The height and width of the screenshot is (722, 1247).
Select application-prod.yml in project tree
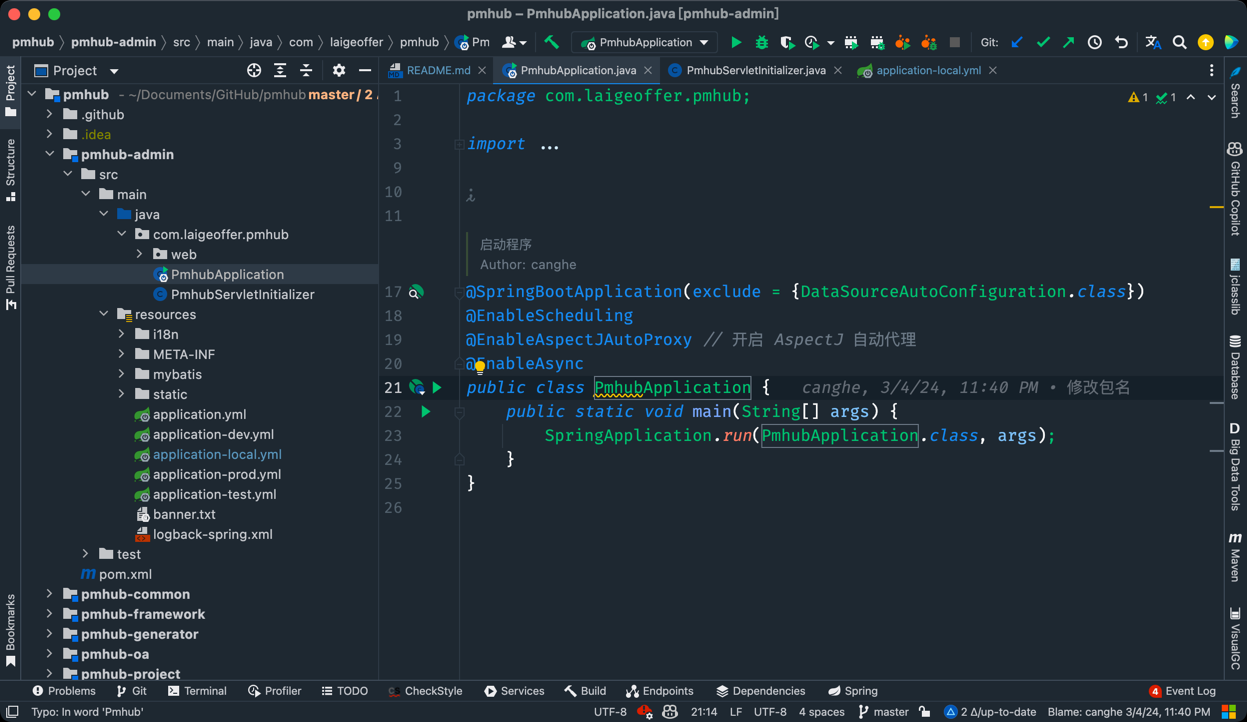coord(216,474)
